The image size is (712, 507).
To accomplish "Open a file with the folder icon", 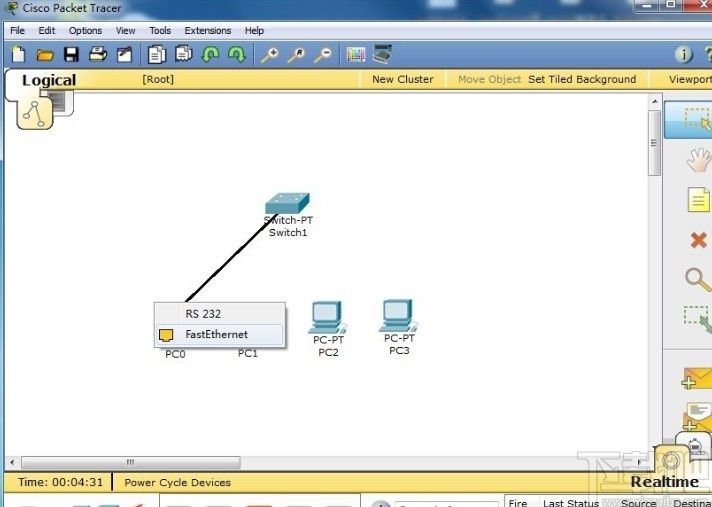I will (x=45, y=55).
